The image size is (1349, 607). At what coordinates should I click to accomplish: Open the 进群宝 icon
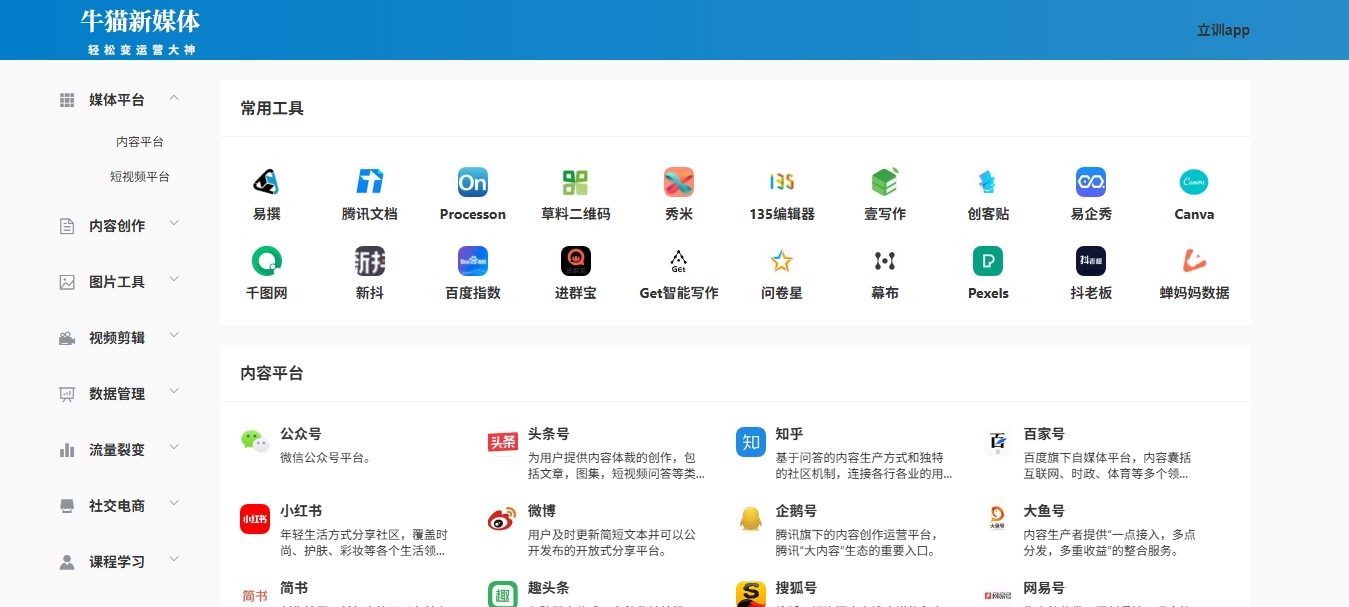576,261
